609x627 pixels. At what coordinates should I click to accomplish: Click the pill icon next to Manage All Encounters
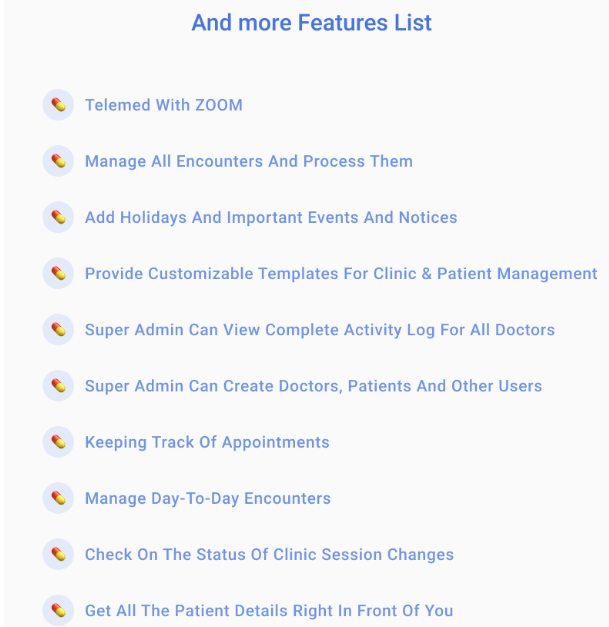point(58,161)
